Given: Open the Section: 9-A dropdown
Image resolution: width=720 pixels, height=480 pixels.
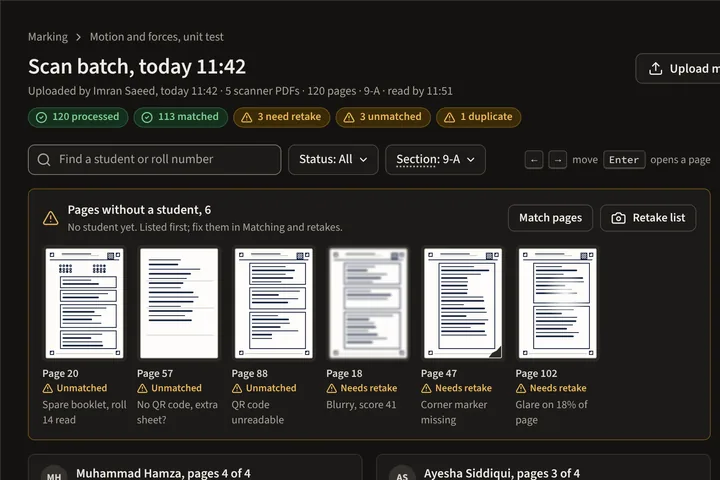Looking at the screenshot, I should click(x=435, y=159).
